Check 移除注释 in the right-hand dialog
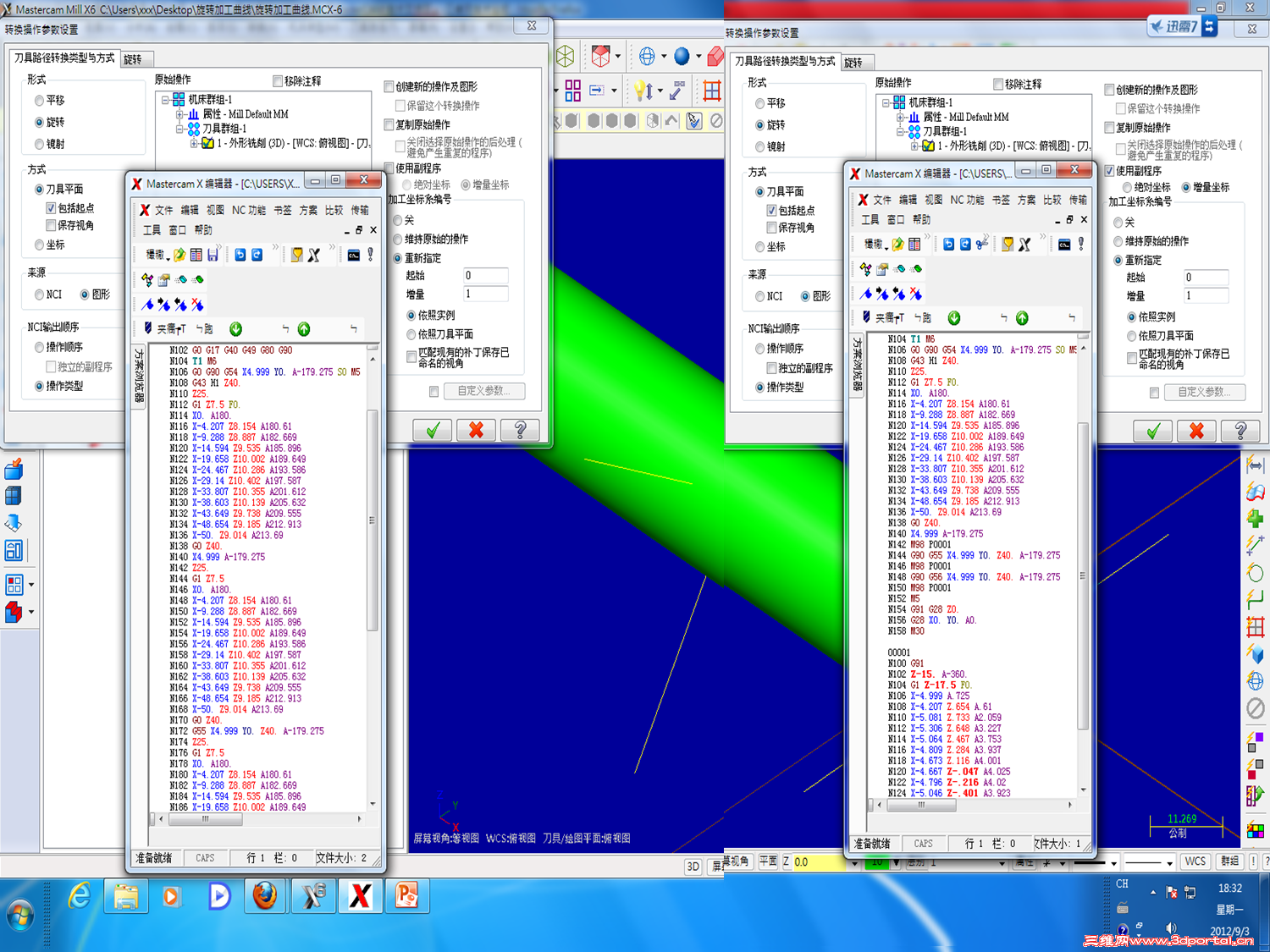1270x952 pixels. click(998, 85)
